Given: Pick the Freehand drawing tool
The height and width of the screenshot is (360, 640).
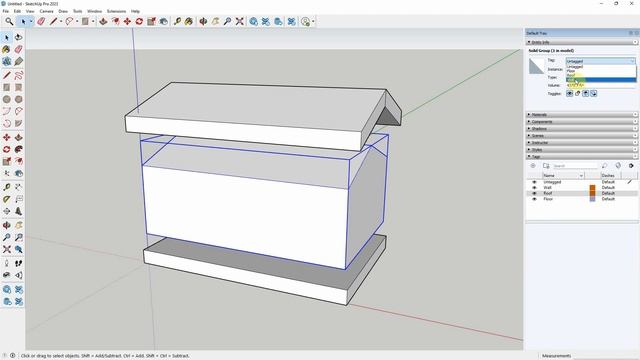Looking at the screenshot, I should (x=18, y=75).
